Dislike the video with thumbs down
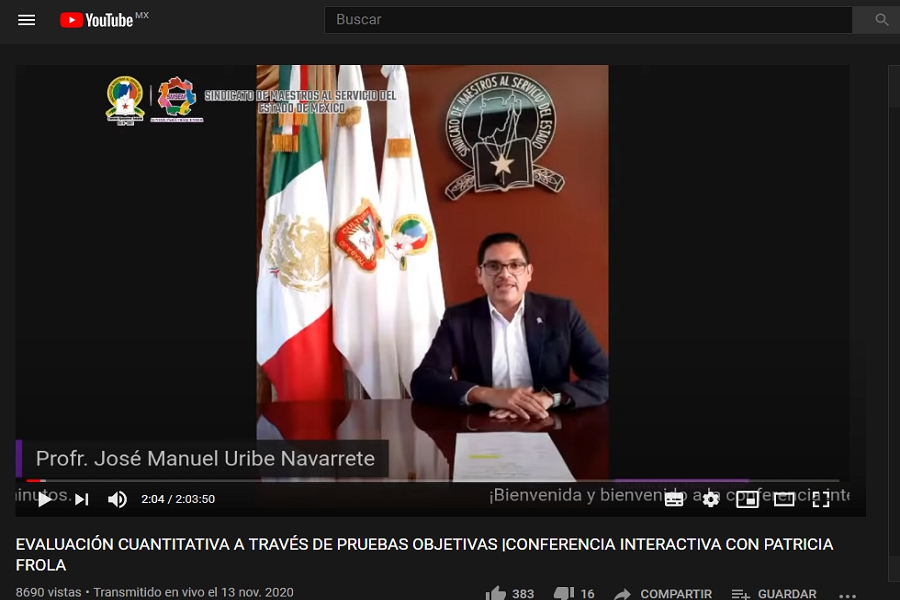The width and height of the screenshot is (900, 600). (564, 593)
